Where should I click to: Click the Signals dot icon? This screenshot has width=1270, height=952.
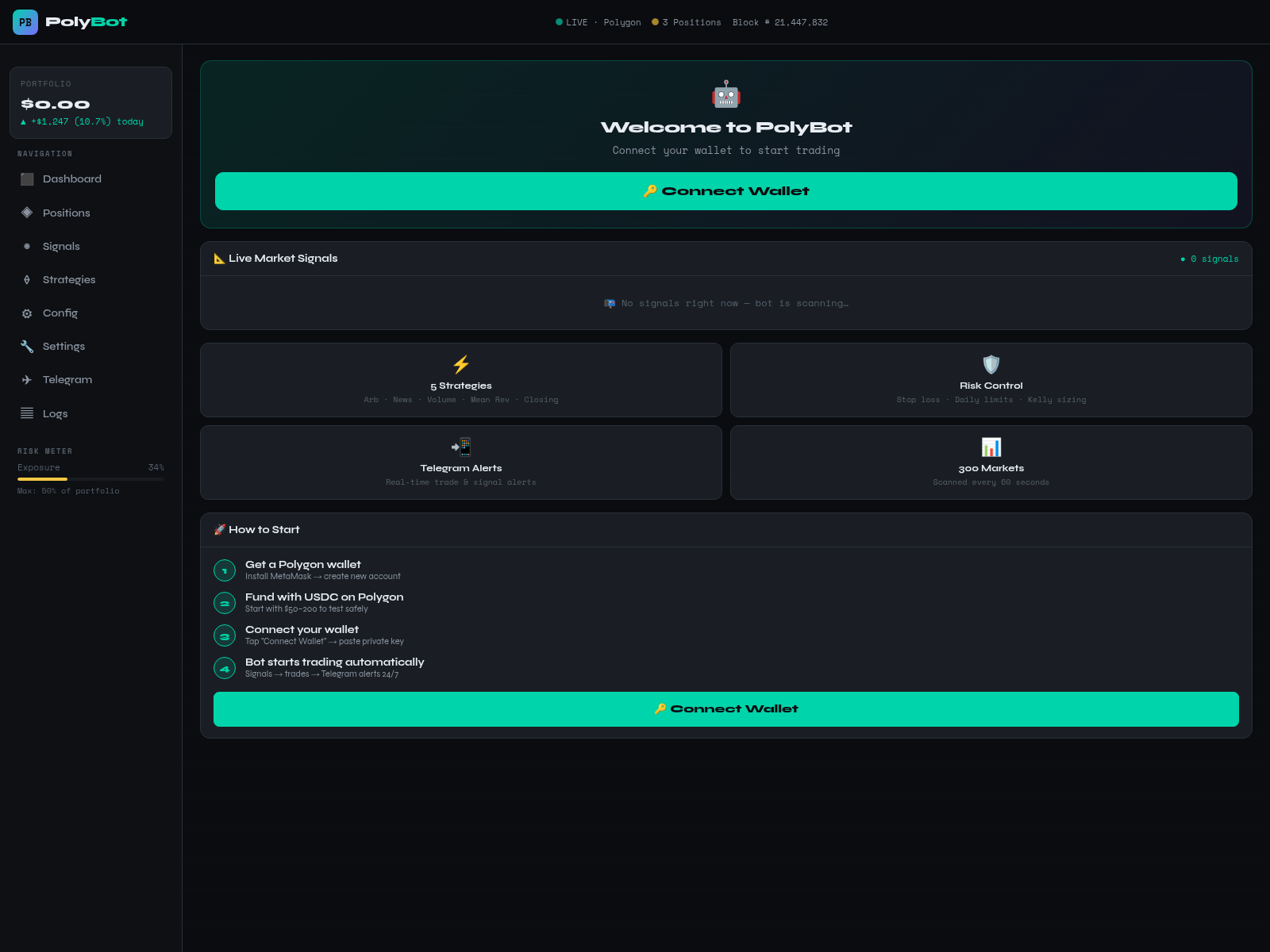pyautogui.click(x=27, y=247)
